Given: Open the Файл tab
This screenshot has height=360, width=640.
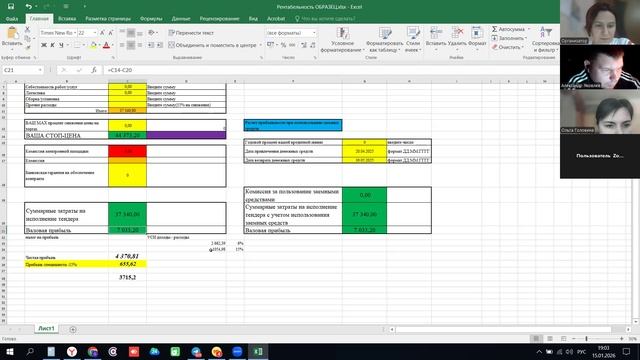Looking at the screenshot, I should pyautogui.click(x=12, y=18).
